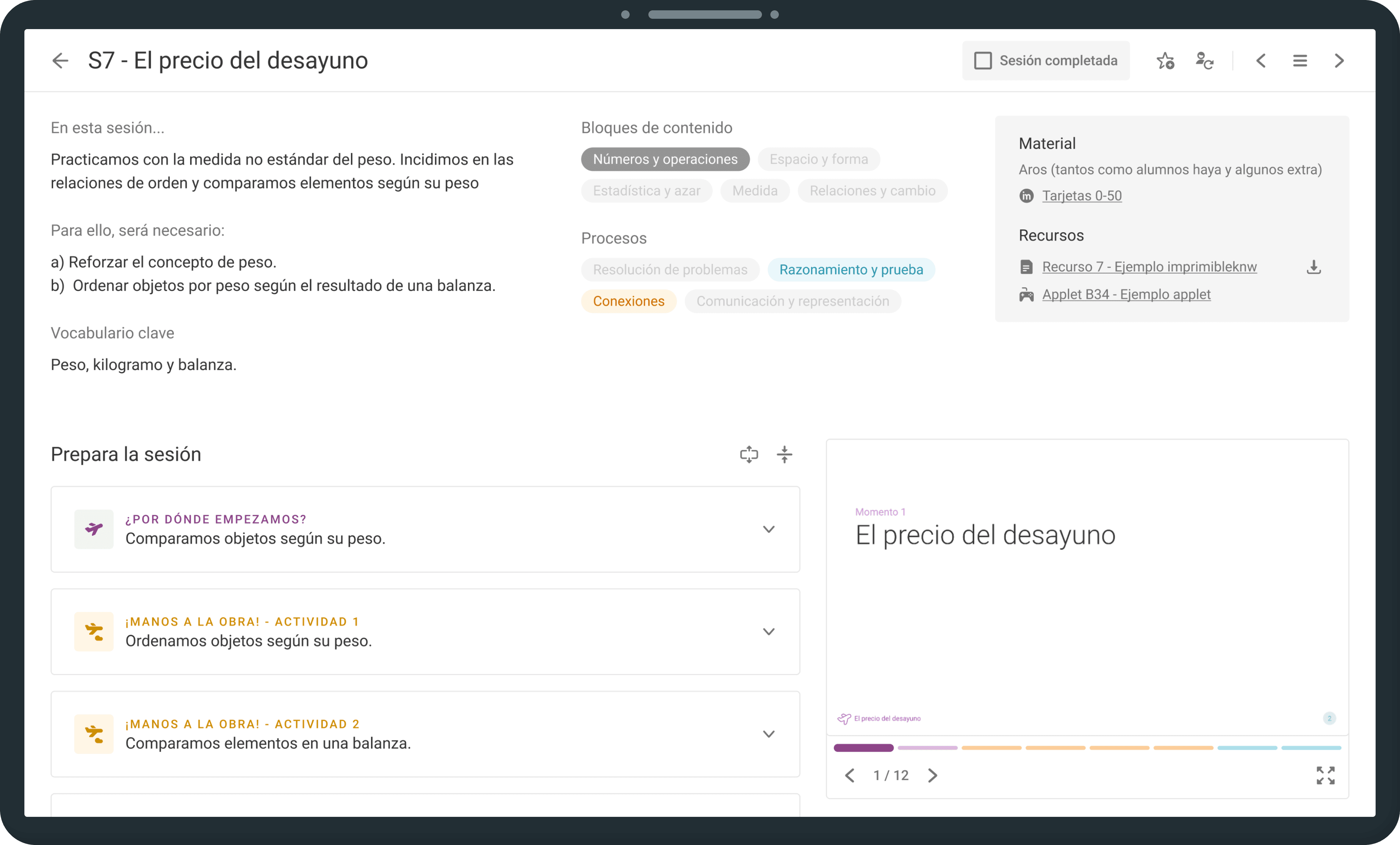Open Applet B34 - Ejemplo applet link

tap(1126, 294)
